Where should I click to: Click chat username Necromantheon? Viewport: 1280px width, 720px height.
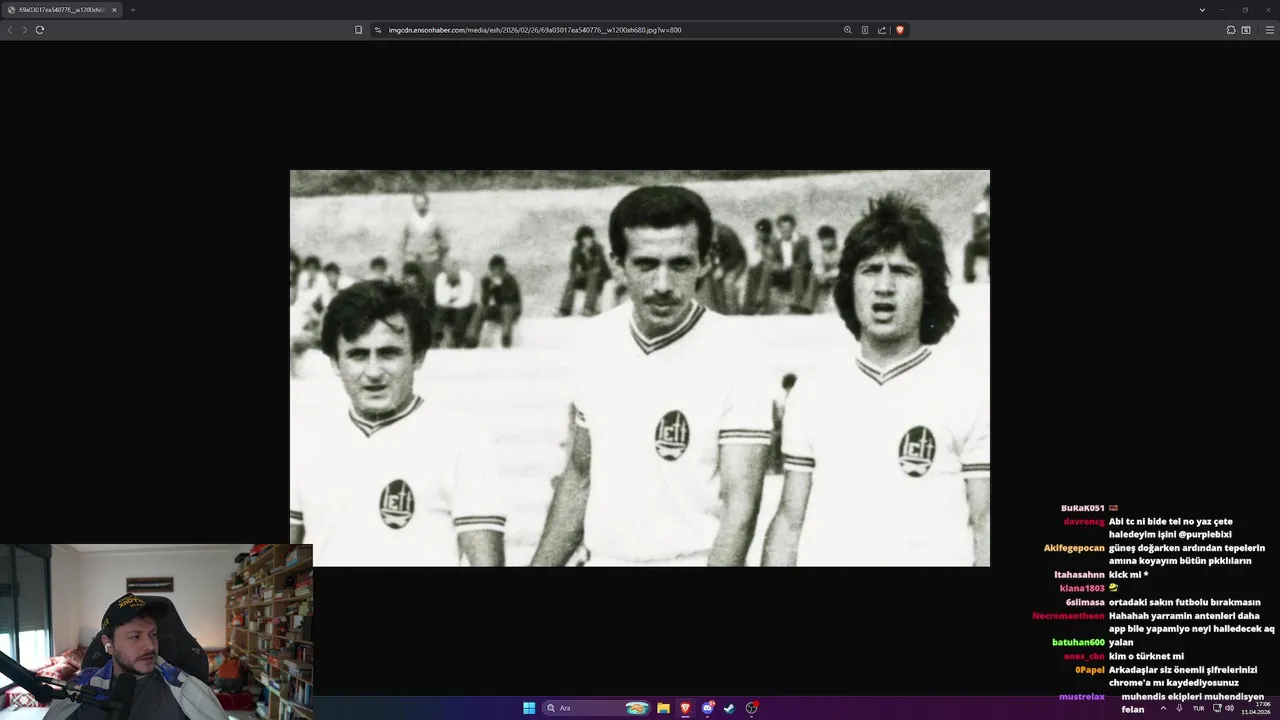pos(1068,616)
